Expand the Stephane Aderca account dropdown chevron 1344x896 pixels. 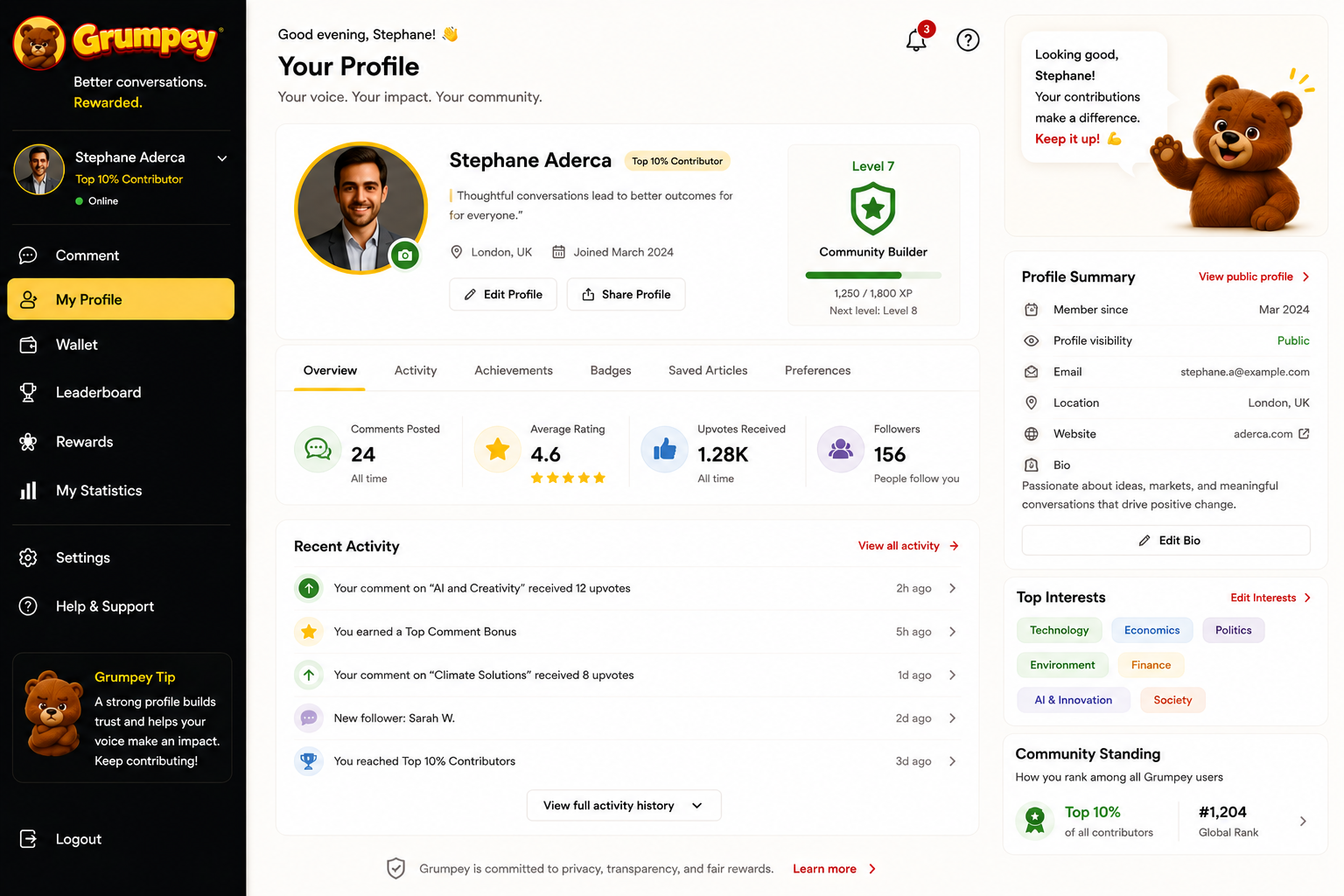[x=222, y=158]
